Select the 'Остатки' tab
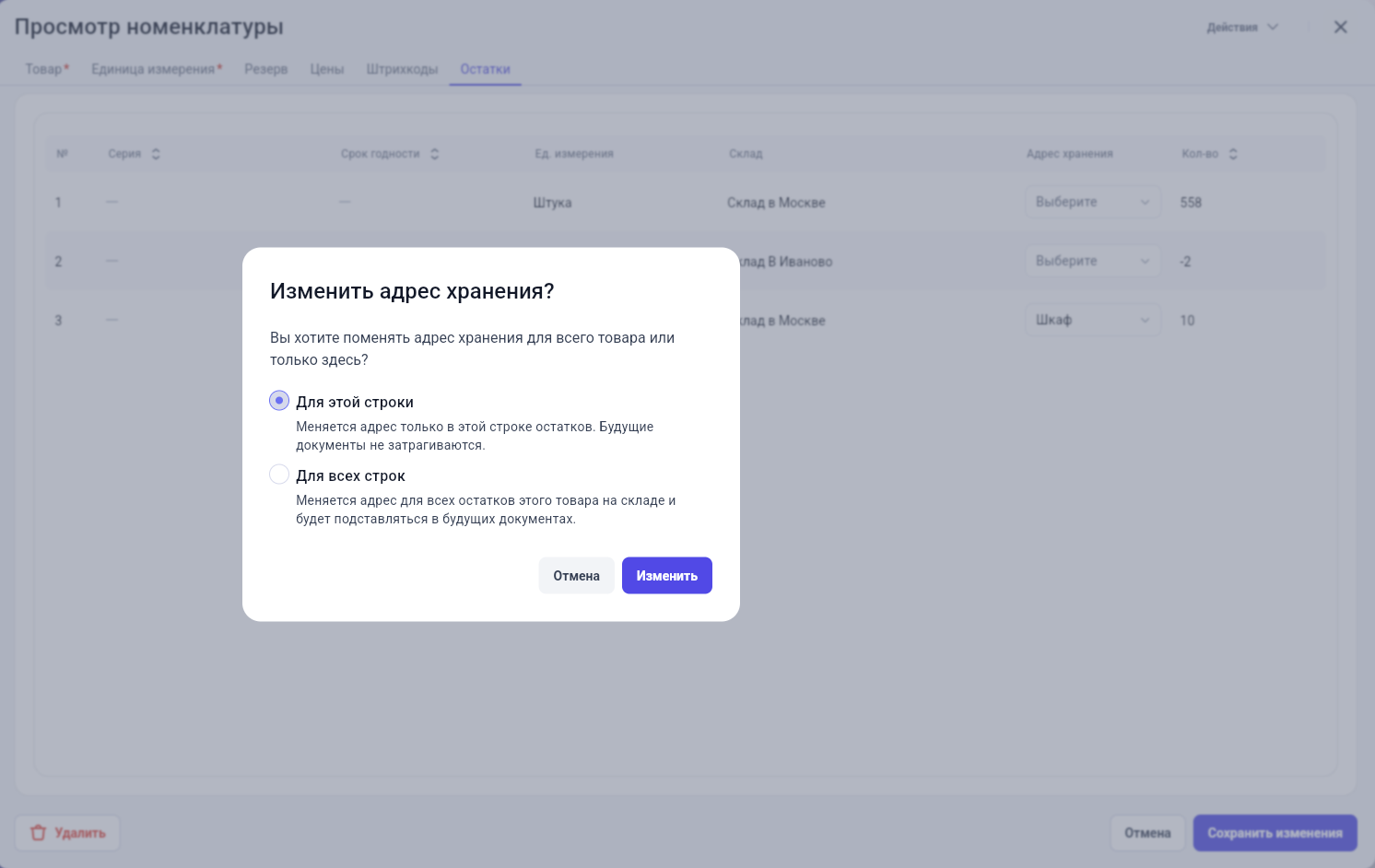This screenshot has width=1375, height=868. [486, 69]
